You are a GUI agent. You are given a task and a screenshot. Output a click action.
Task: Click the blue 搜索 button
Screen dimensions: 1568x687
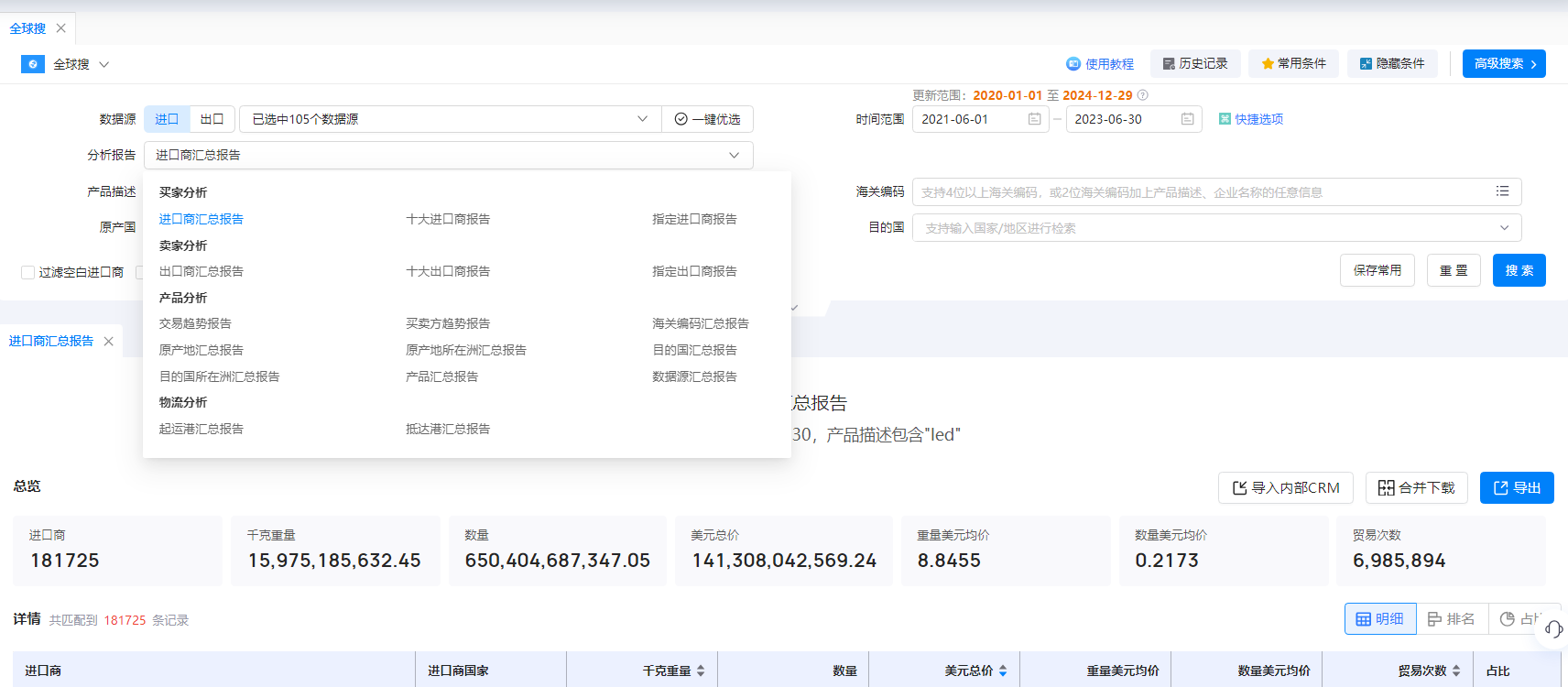tap(1519, 270)
